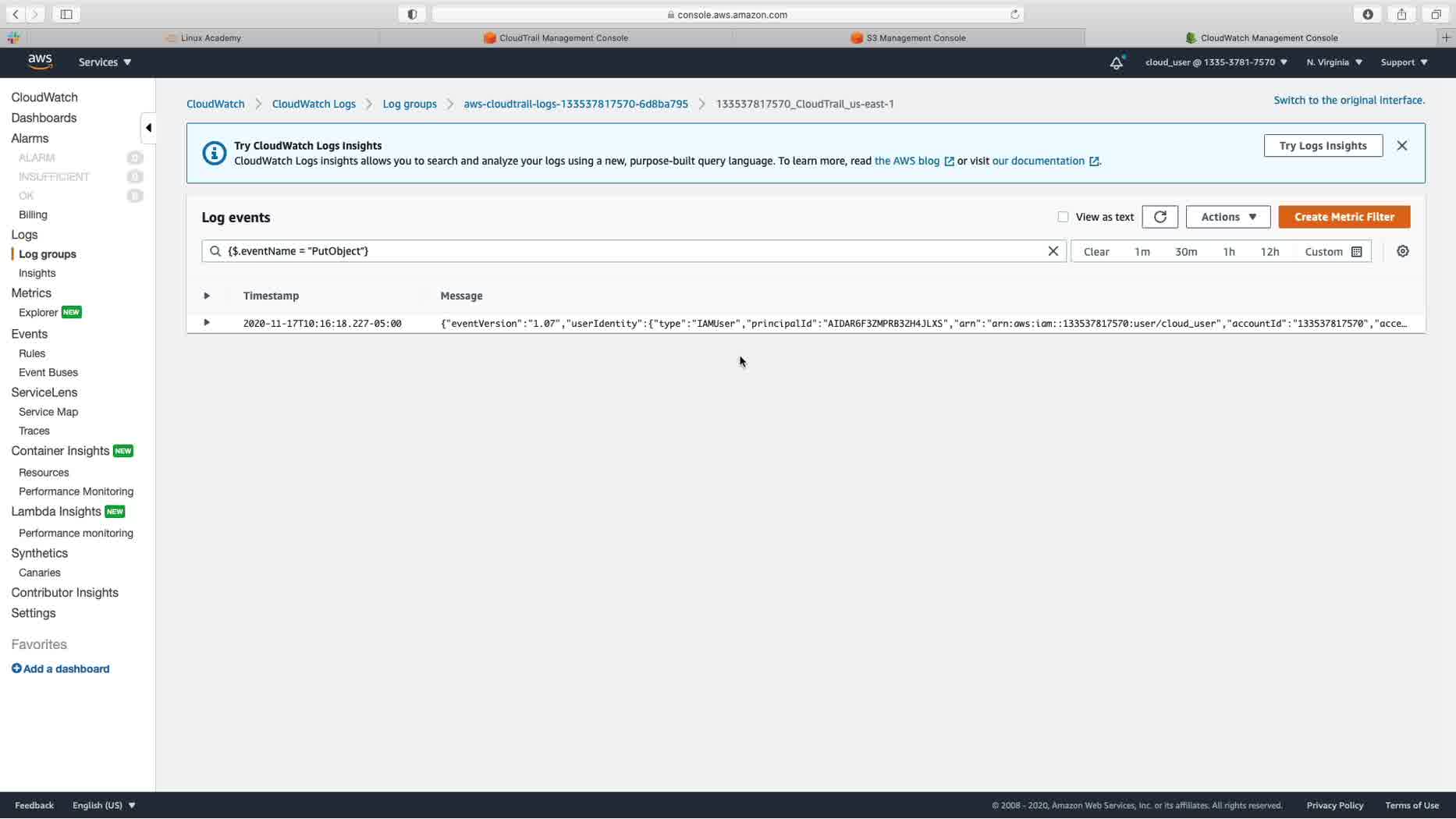Viewport: 1456px width, 819px height.
Task: Collapse the CloudWatch side navigation panel
Action: [x=148, y=128]
